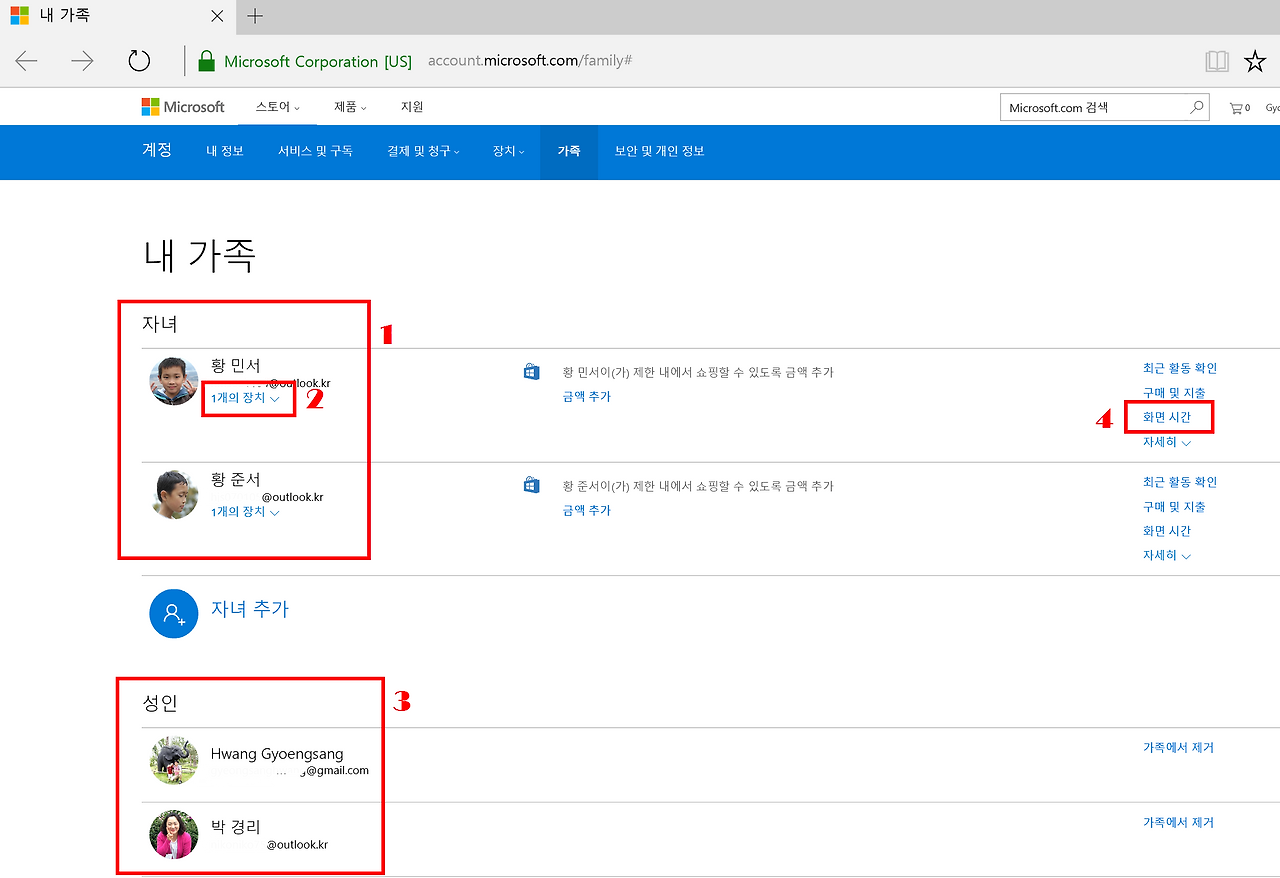
Task: Open the 스토어 menu
Action: (277, 107)
